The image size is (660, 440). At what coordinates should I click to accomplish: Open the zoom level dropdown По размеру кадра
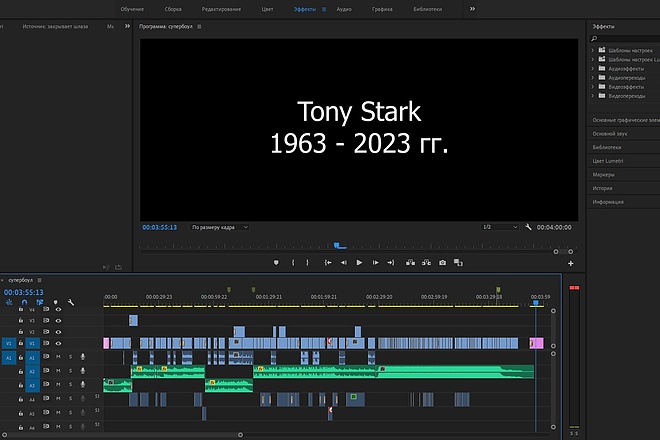tap(219, 227)
